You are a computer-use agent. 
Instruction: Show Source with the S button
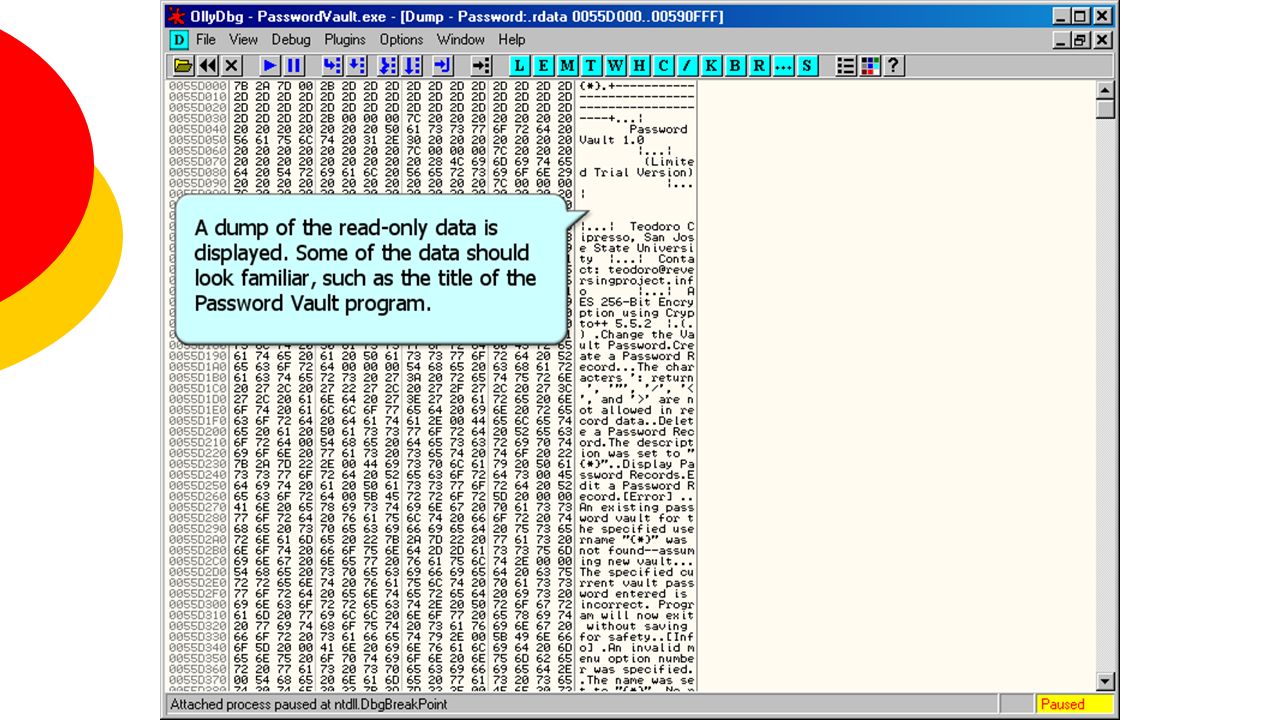(x=807, y=66)
